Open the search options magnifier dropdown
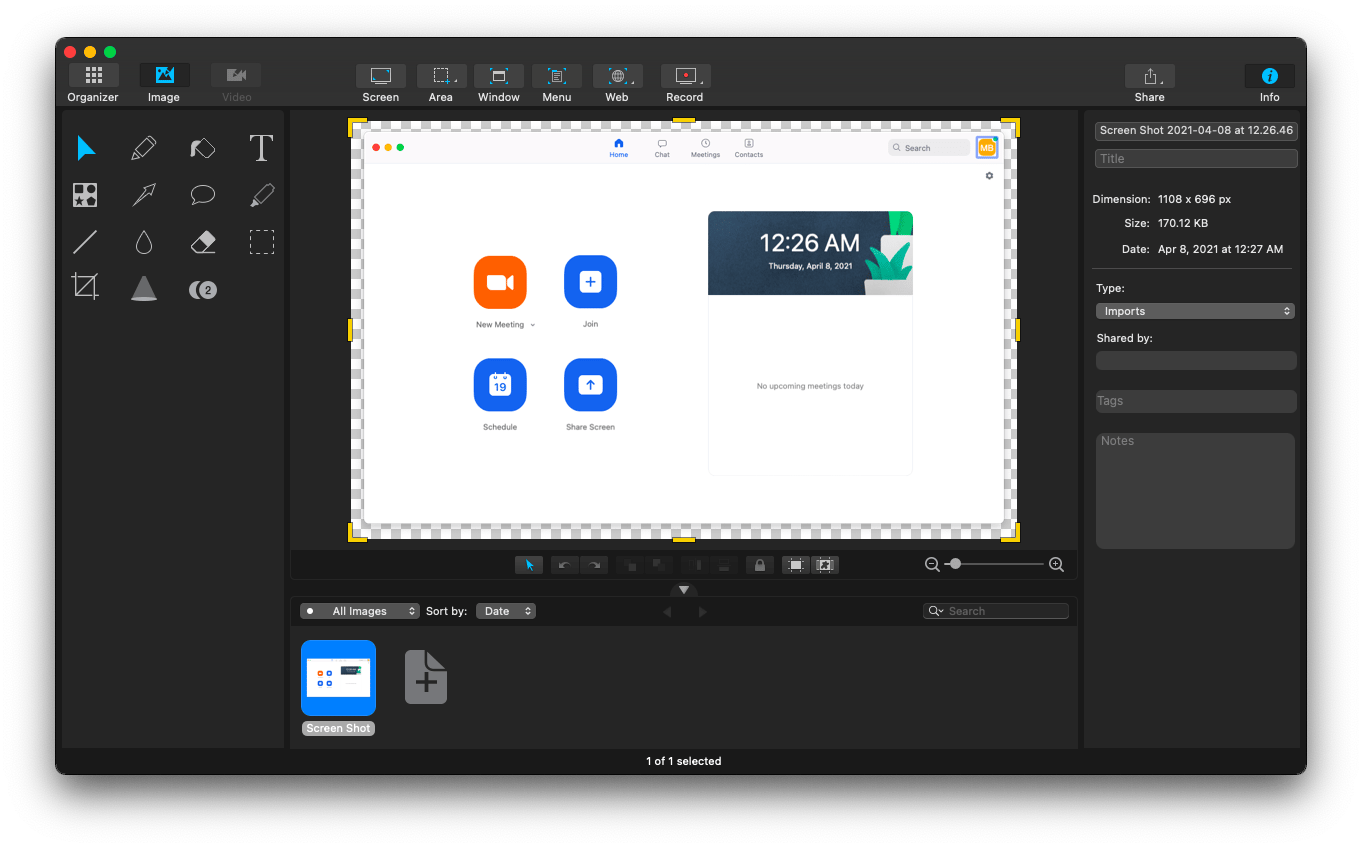This screenshot has height=848, width=1362. (937, 611)
